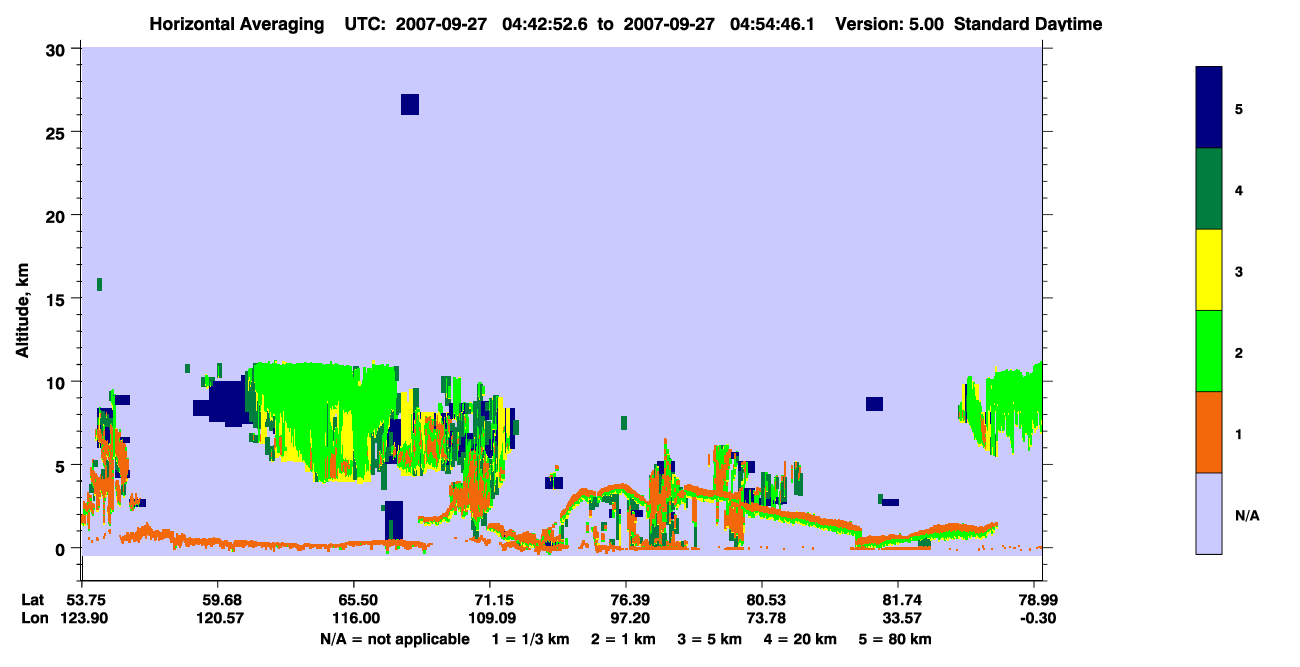Click the bright green colorbar segment labeled 2
This screenshot has width=1300, height=667.
pyautogui.click(x=1209, y=351)
